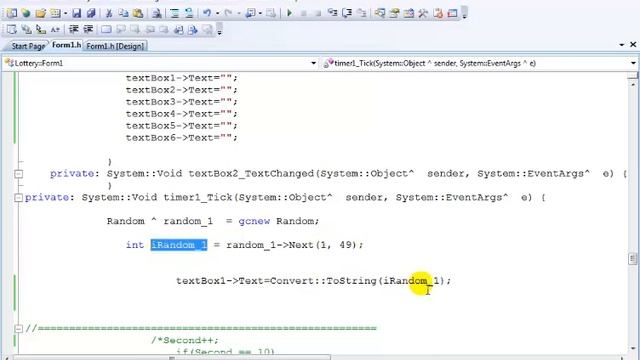Switch to the Form1.h [Design] tab

pyautogui.click(x=115, y=46)
